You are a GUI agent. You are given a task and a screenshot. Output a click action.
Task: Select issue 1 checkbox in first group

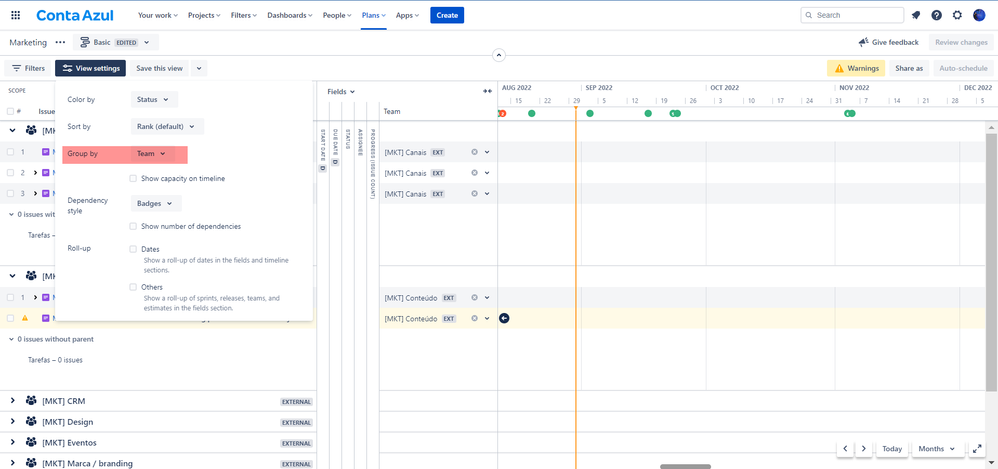pyautogui.click(x=10, y=152)
